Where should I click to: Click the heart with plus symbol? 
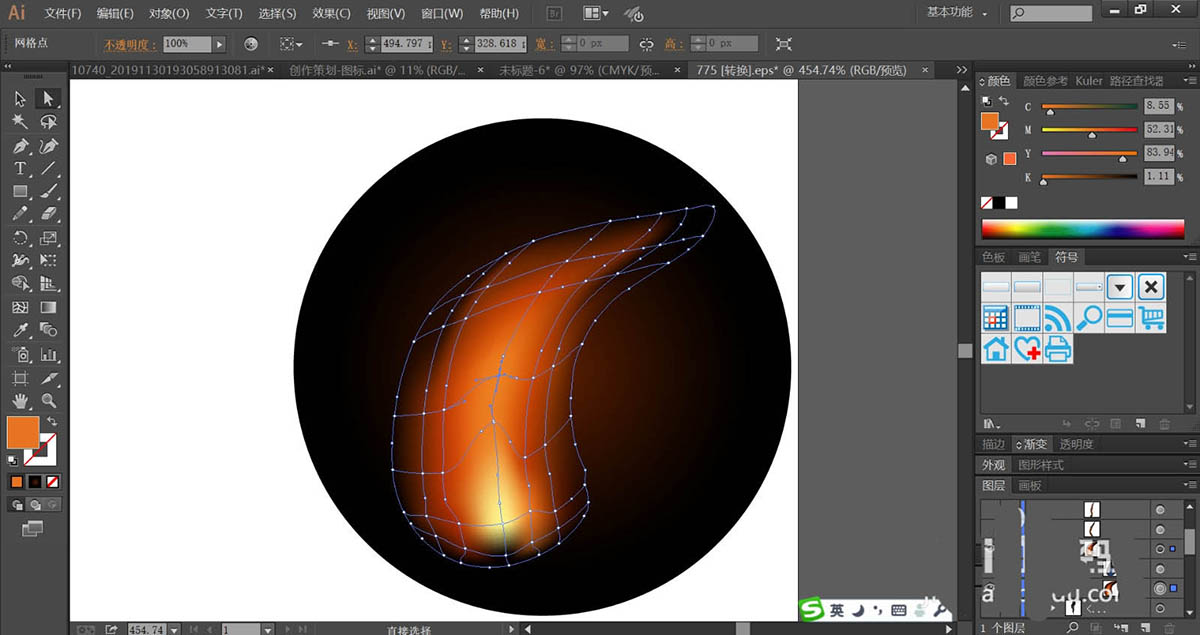click(1027, 348)
